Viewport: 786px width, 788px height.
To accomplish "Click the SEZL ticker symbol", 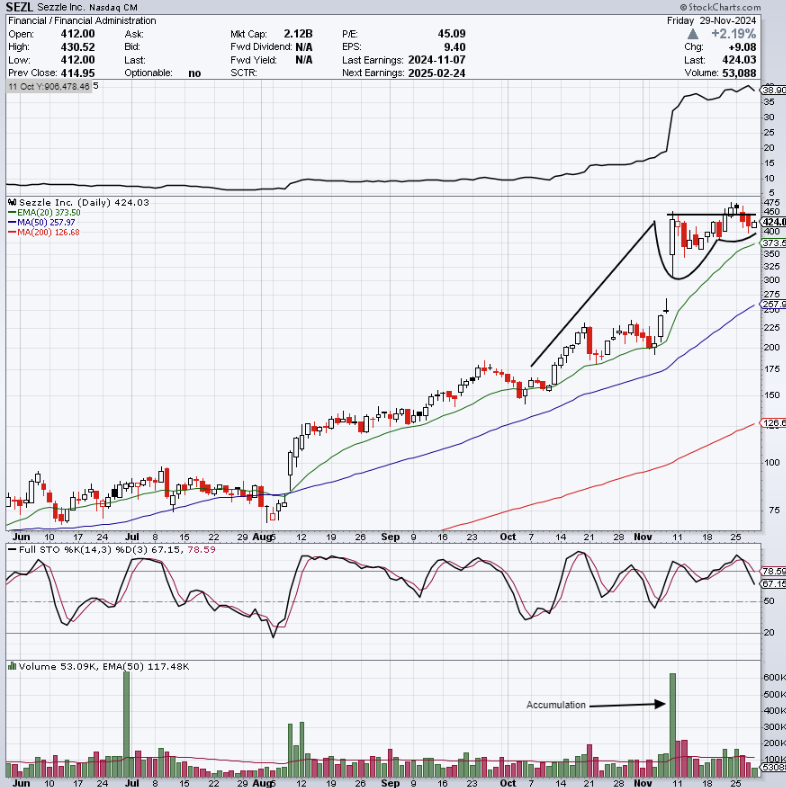I will (x=19, y=7).
